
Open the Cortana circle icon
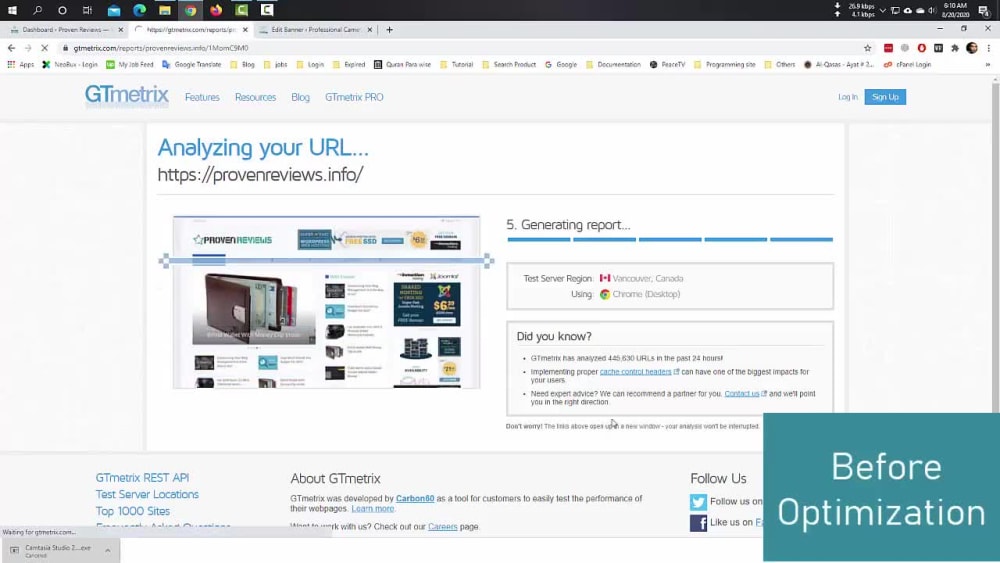[62, 10]
